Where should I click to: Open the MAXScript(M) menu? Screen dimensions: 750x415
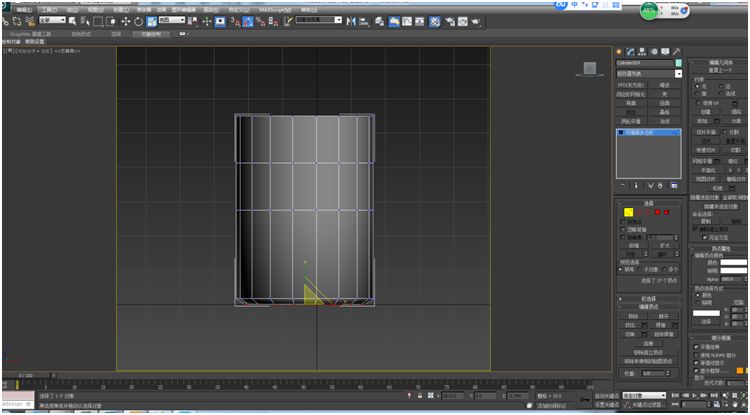[275, 9]
